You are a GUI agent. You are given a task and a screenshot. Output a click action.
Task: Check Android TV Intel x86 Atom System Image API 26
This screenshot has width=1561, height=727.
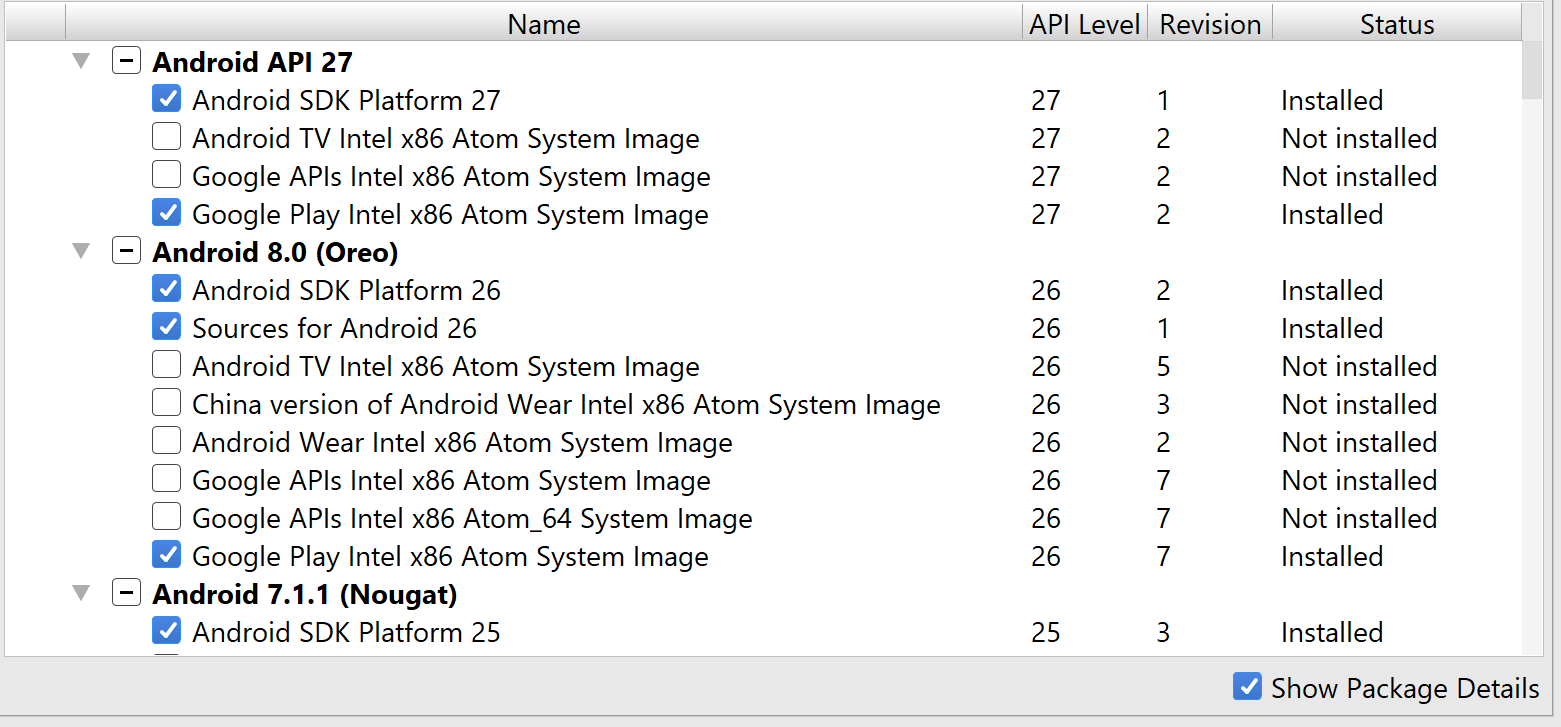pos(166,365)
